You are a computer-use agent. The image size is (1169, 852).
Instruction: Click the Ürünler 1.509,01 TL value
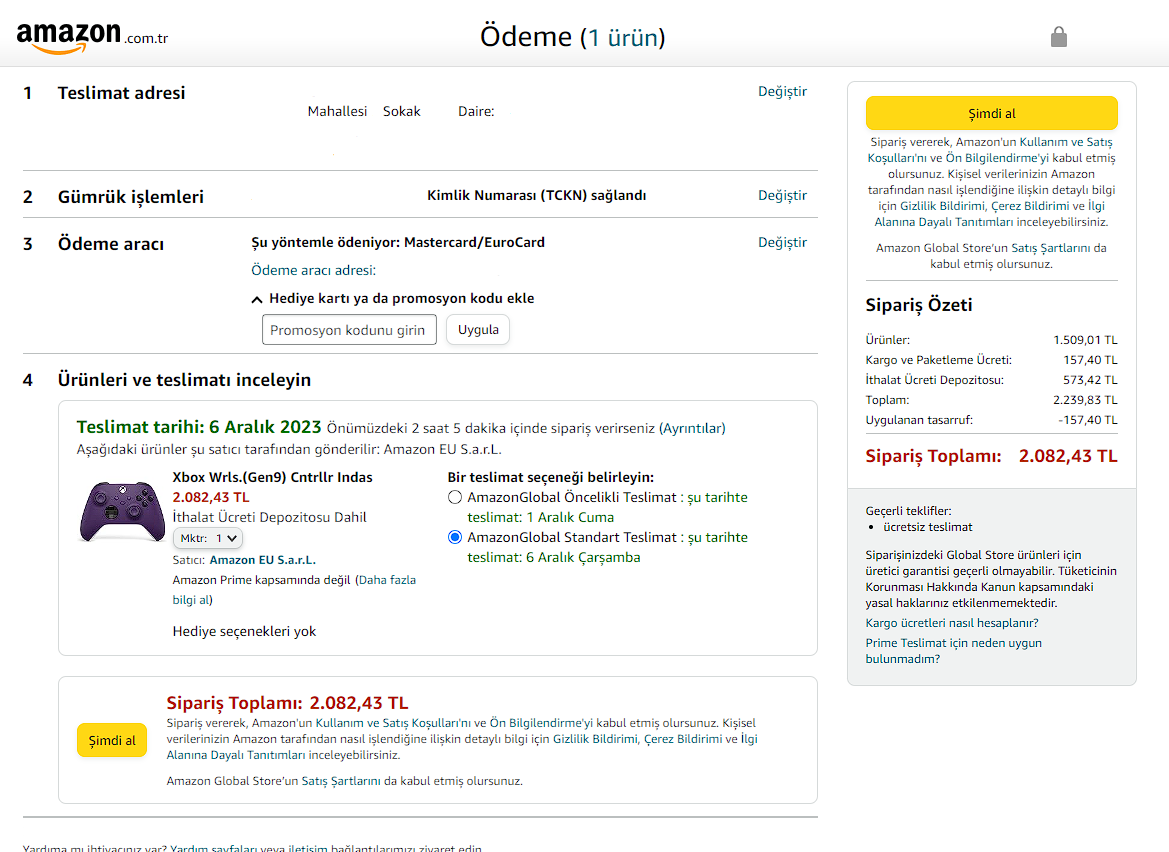point(1086,340)
